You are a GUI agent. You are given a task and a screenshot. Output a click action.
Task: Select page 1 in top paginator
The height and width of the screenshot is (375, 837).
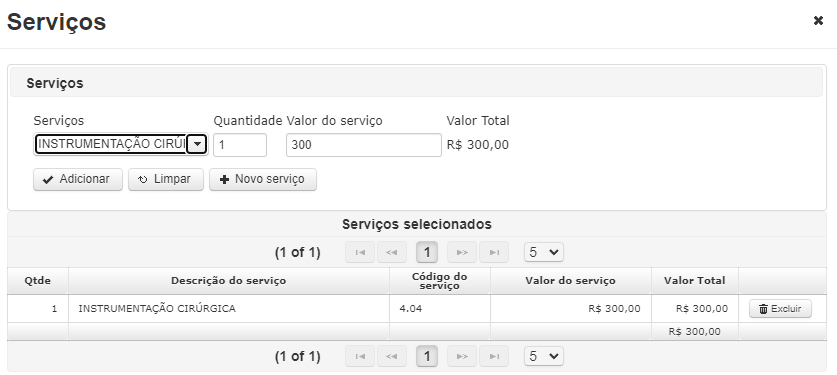click(427, 252)
